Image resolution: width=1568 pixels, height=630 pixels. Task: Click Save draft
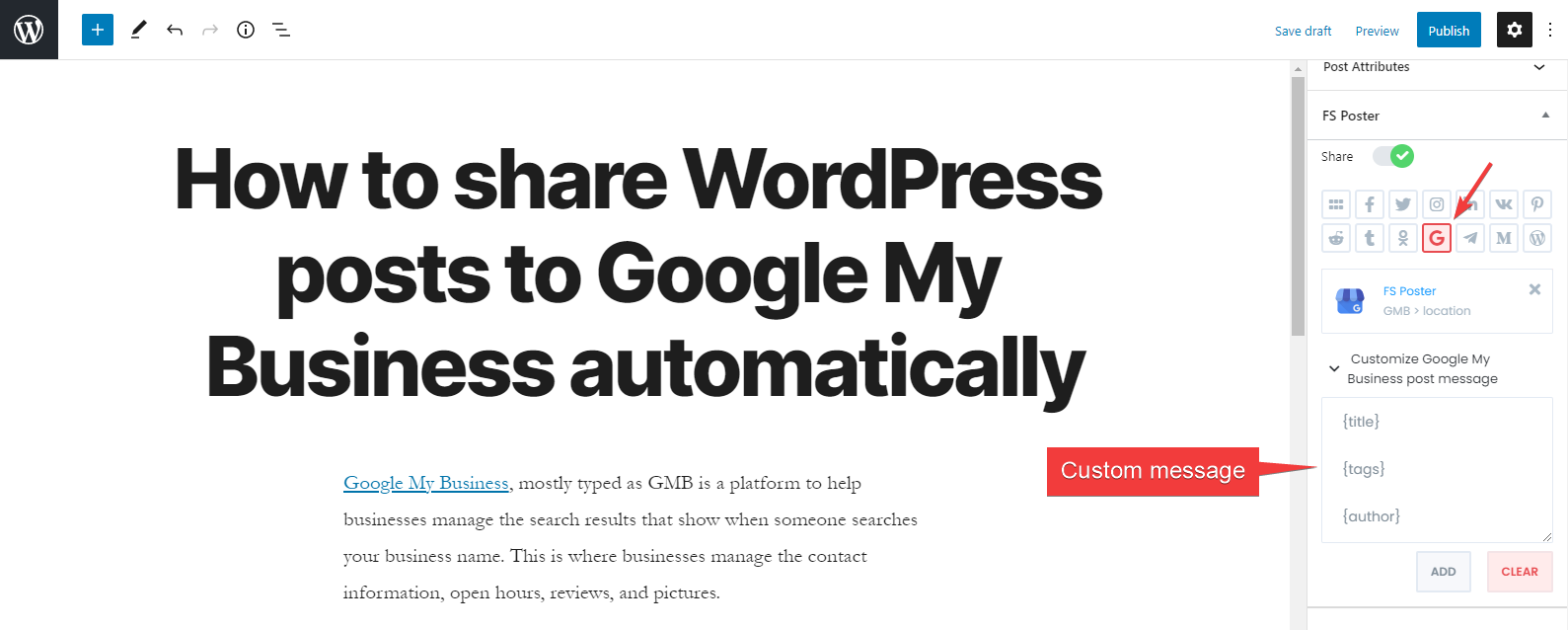pos(1303,31)
